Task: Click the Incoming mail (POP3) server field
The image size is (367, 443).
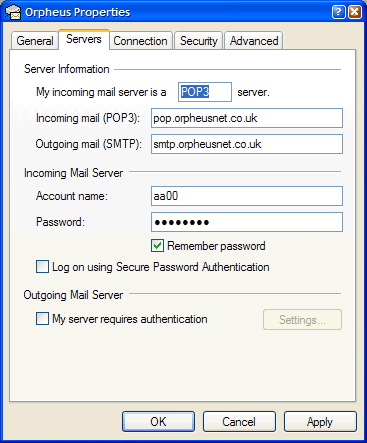Action: (x=247, y=118)
